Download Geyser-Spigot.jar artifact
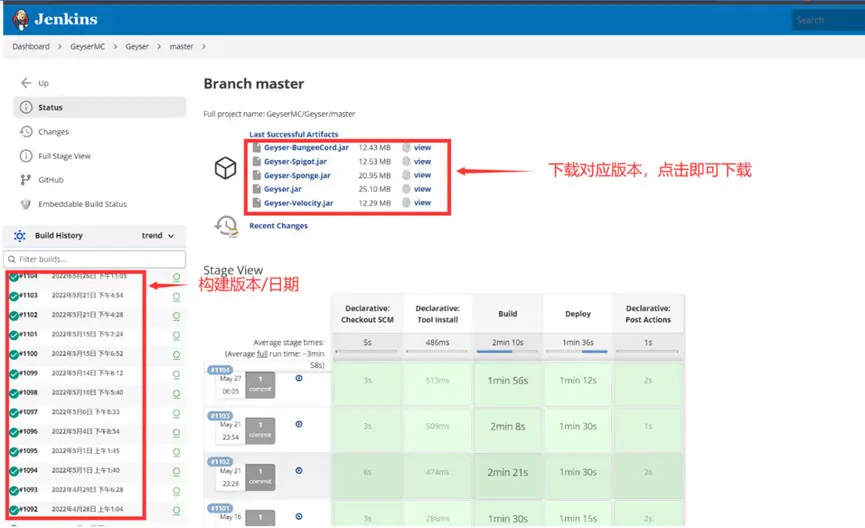The image size is (865, 528). [x=295, y=162]
